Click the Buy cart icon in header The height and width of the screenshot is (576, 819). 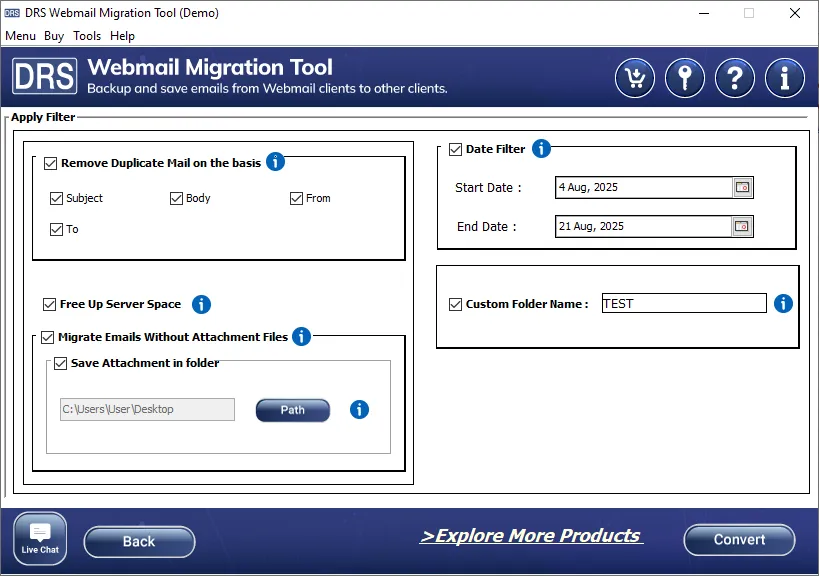[635, 78]
